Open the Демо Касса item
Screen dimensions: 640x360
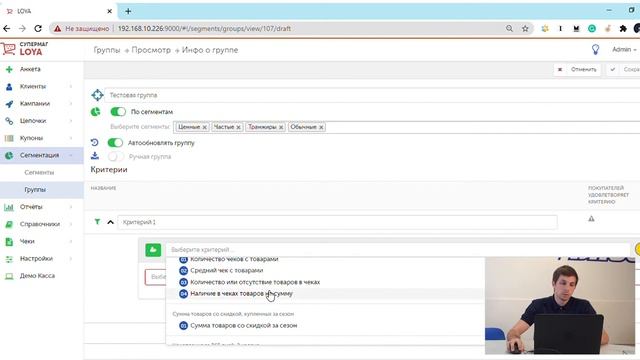click(x=37, y=276)
